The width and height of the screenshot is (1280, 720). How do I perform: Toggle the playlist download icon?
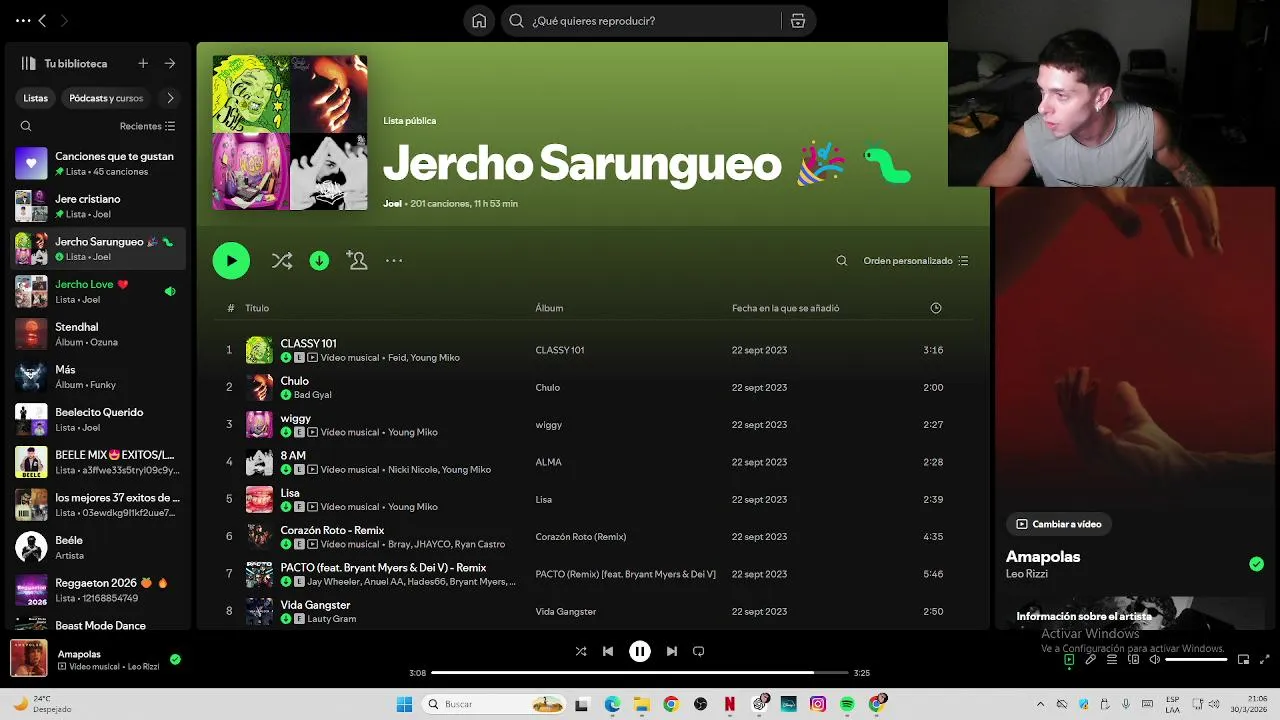pos(319,260)
